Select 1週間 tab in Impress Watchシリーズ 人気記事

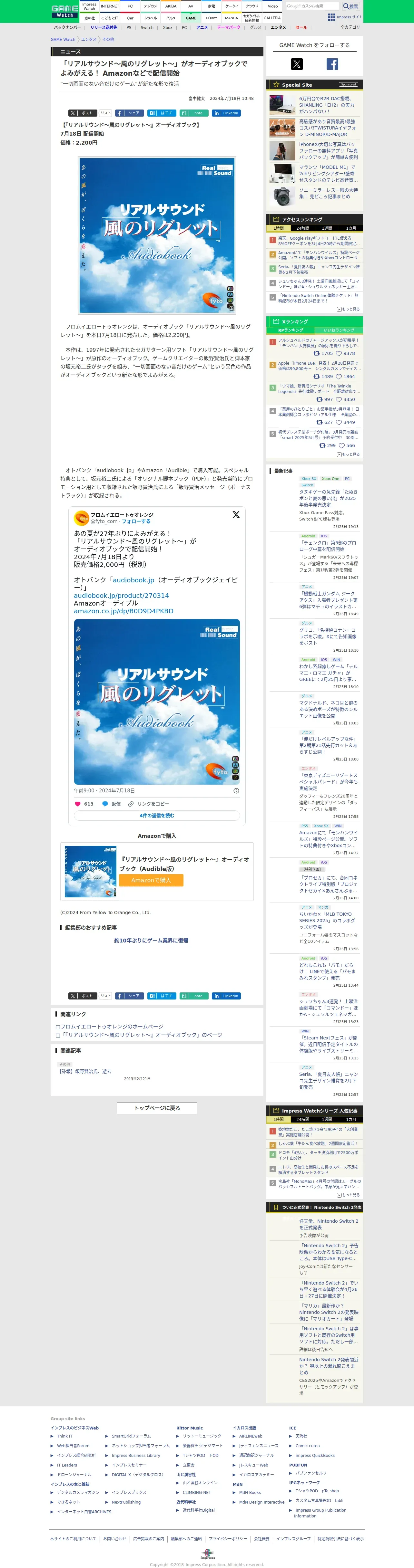pos(327,1119)
